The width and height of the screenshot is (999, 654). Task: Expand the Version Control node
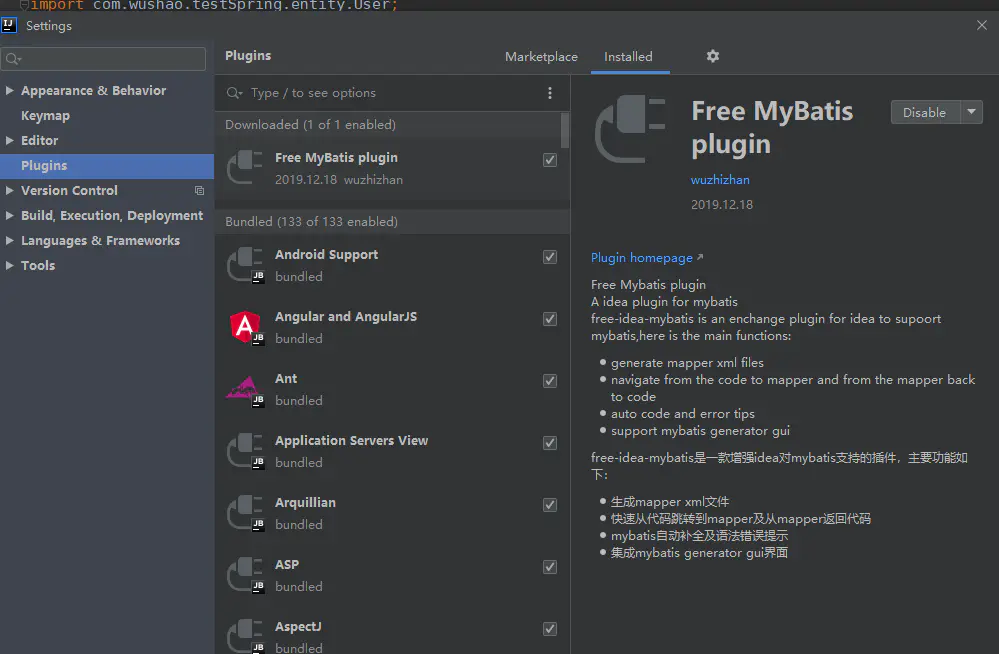coord(10,190)
